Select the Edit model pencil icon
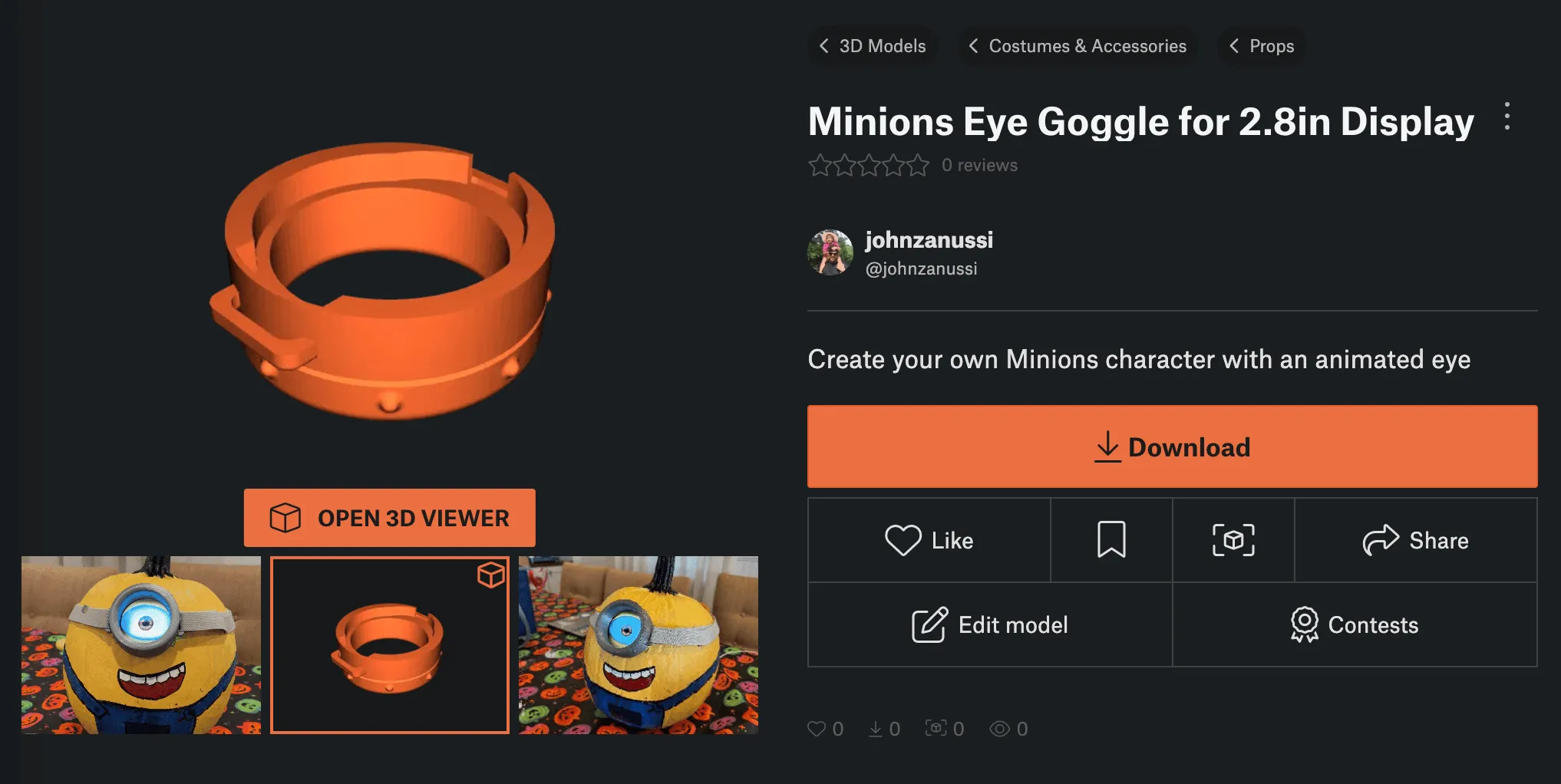 coord(930,624)
